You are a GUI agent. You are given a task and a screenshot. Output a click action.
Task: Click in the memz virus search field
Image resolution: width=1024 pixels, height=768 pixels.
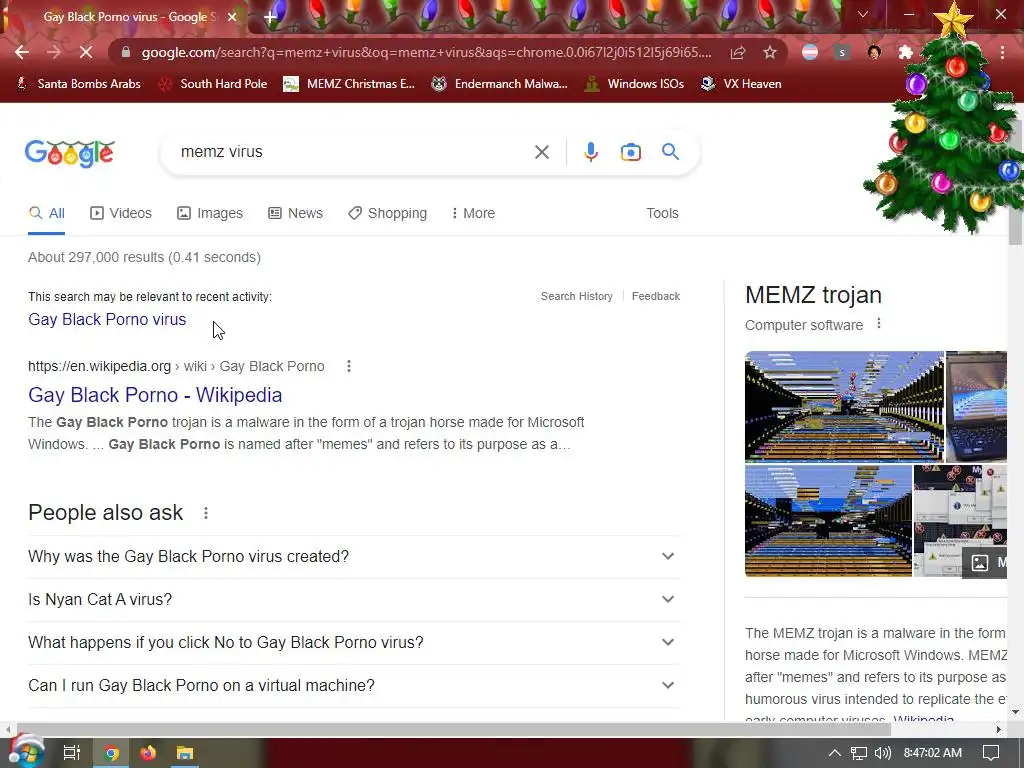(353, 152)
